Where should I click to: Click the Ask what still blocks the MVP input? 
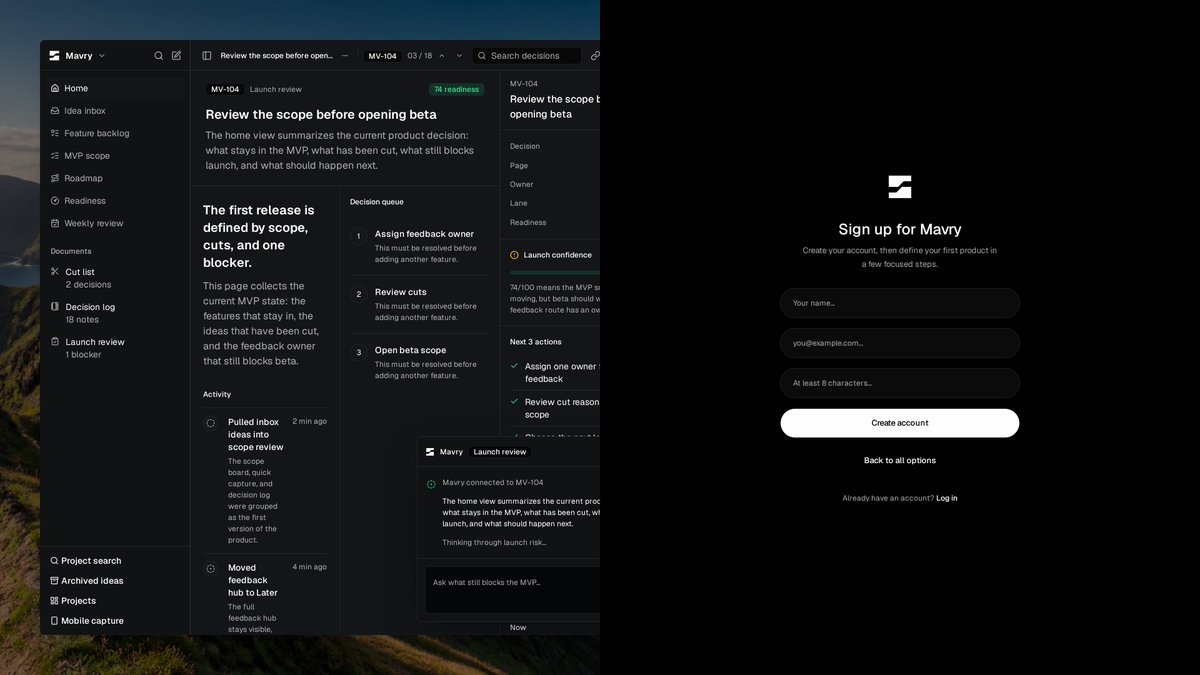[513, 590]
